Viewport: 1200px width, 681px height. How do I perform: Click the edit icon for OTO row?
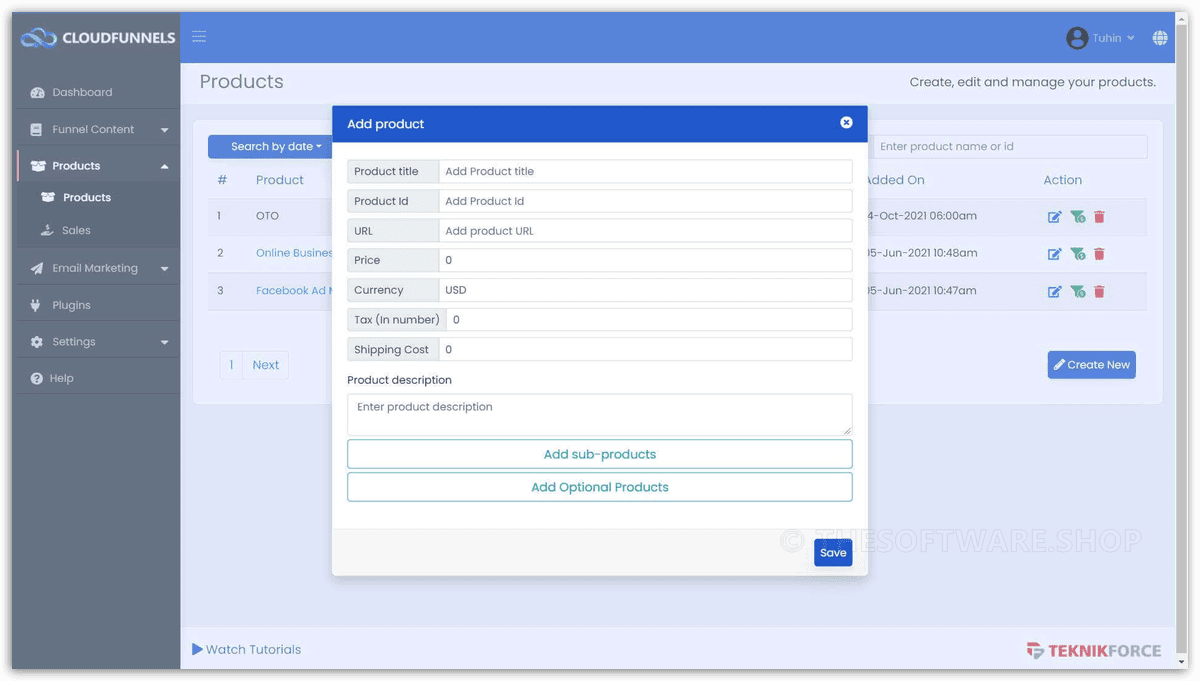1054,216
